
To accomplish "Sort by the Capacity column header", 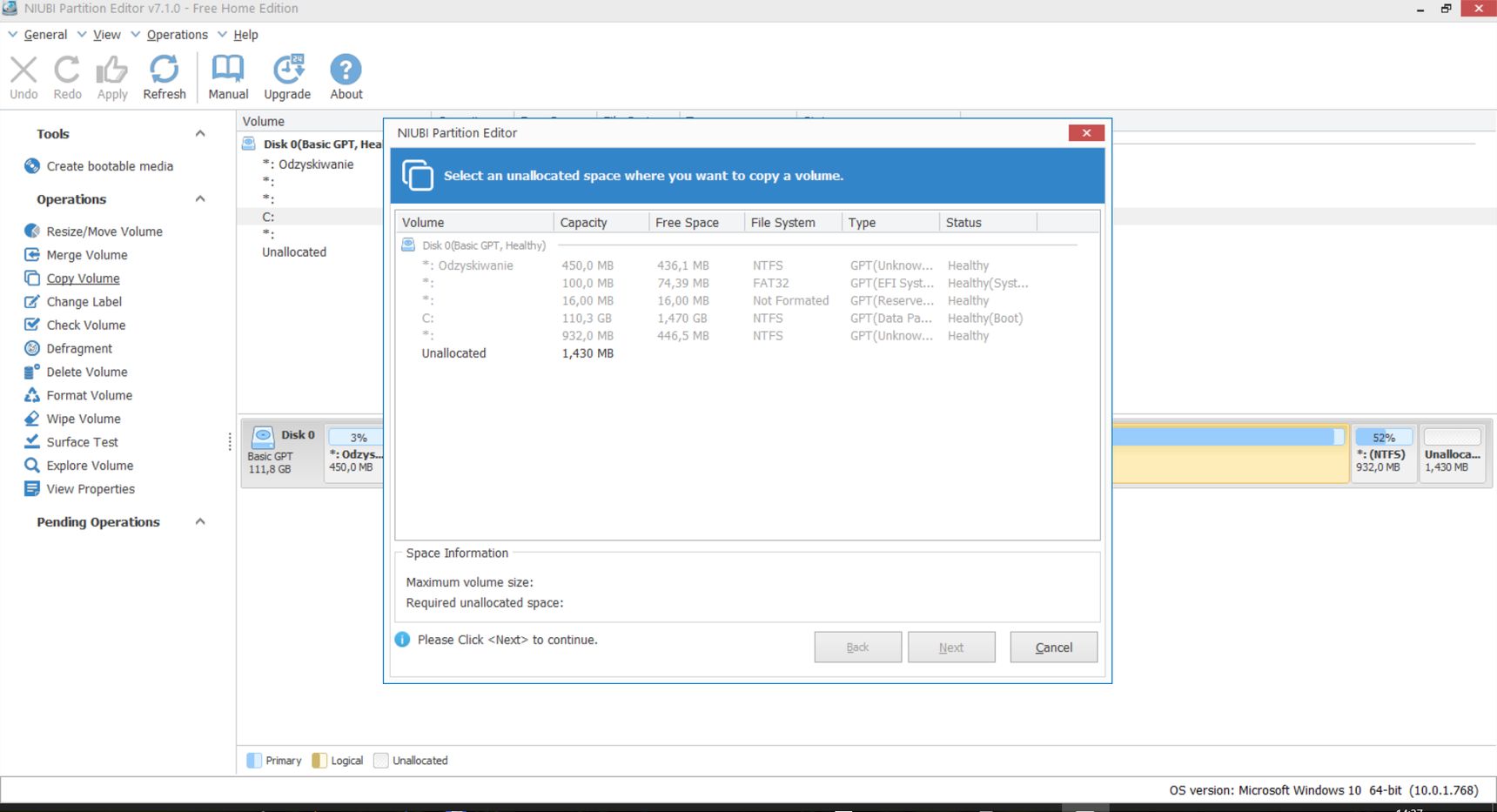I will [x=601, y=223].
